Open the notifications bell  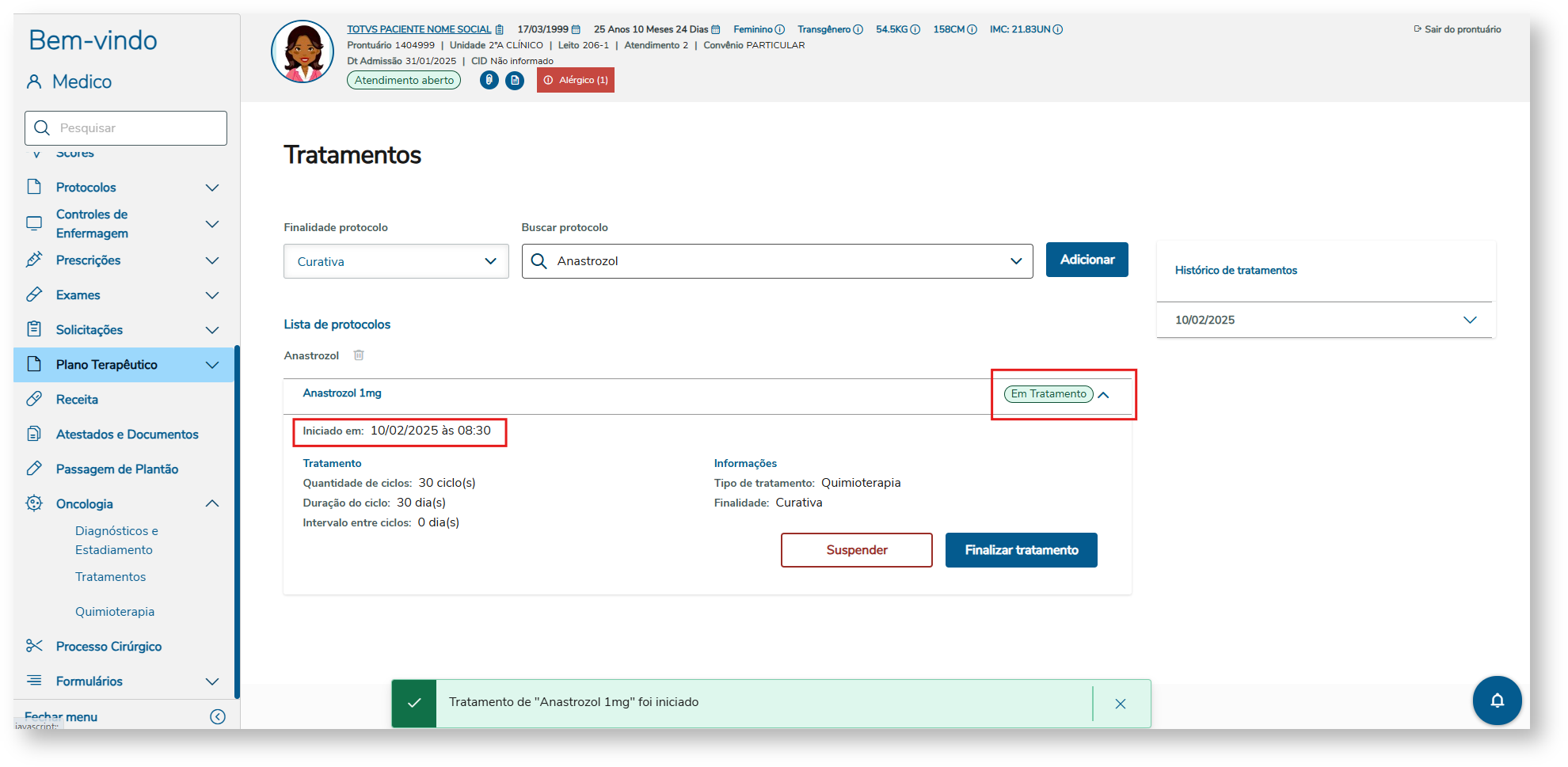pos(1497,700)
